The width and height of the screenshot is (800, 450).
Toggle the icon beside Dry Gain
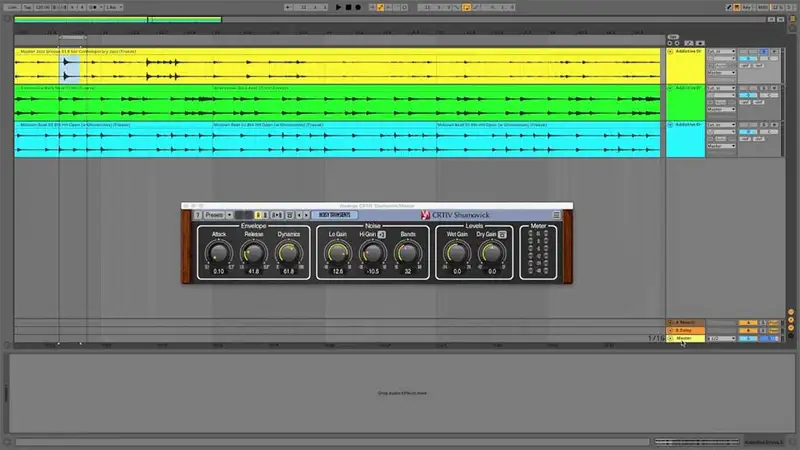click(502, 234)
